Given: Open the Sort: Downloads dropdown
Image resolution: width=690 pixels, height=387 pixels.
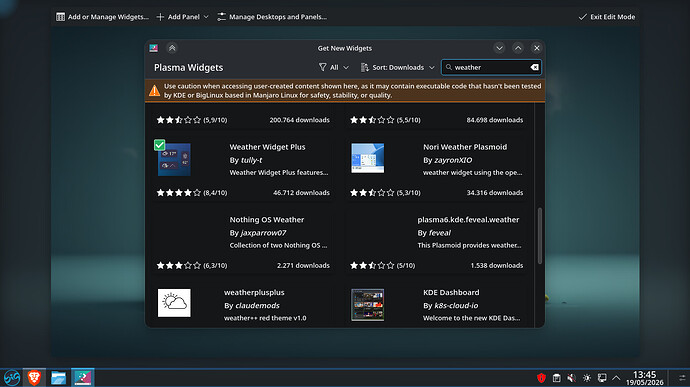Looking at the screenshot, I should (397, 67).
